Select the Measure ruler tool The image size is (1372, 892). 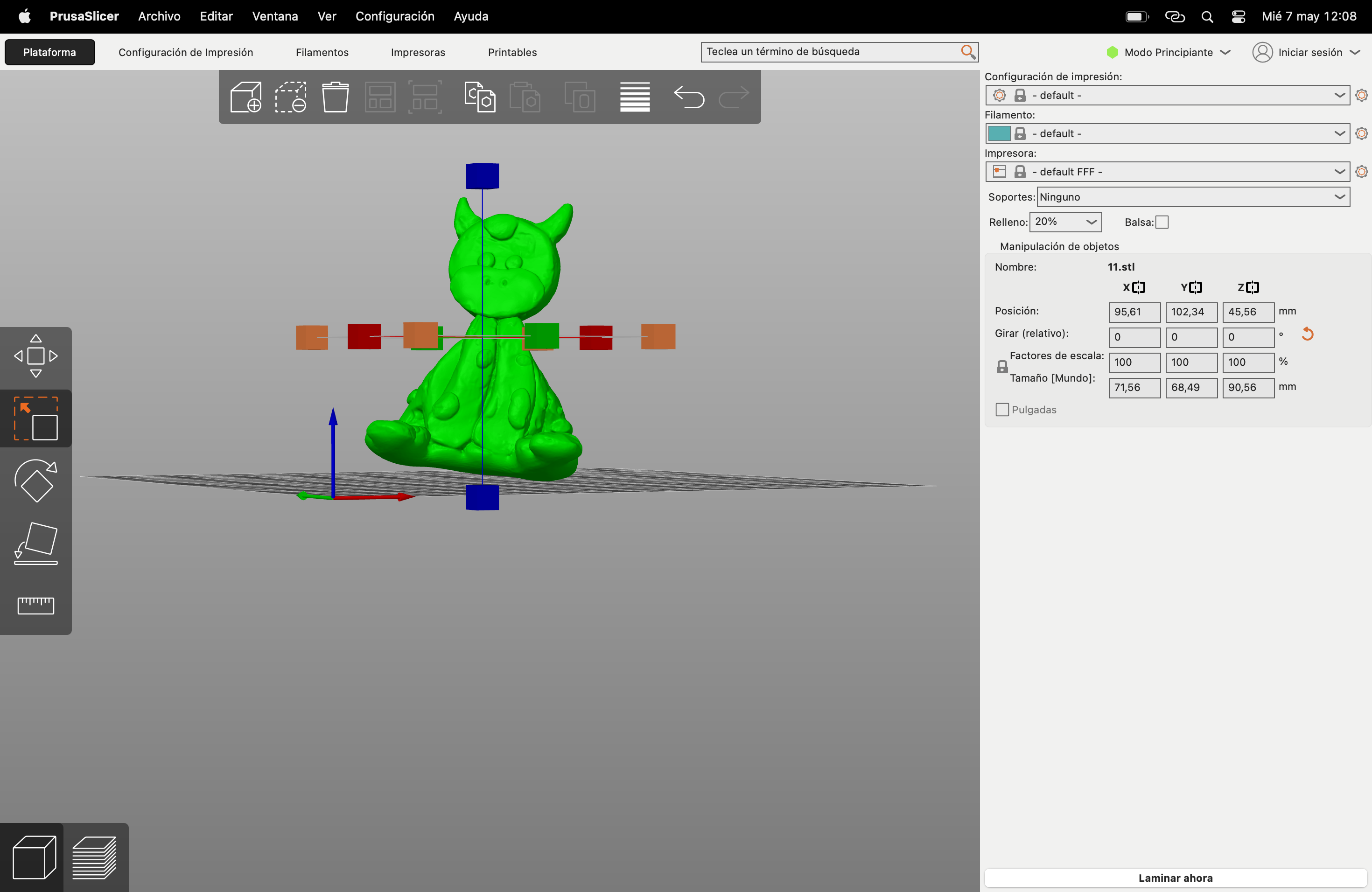click(x=36, y=605)
